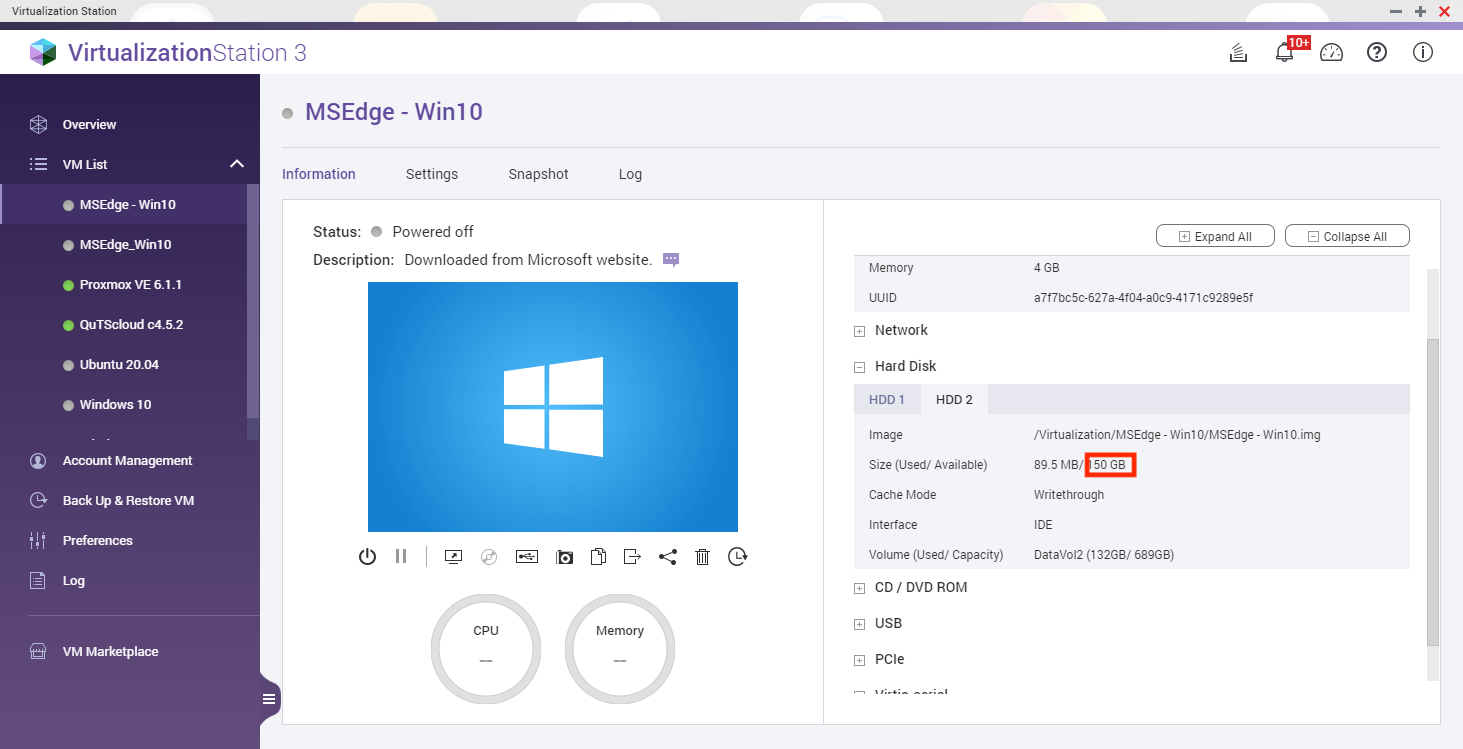Screen dimensions: 1463x749
Task: Open Back Up & Restore VM
Action: 130,501
